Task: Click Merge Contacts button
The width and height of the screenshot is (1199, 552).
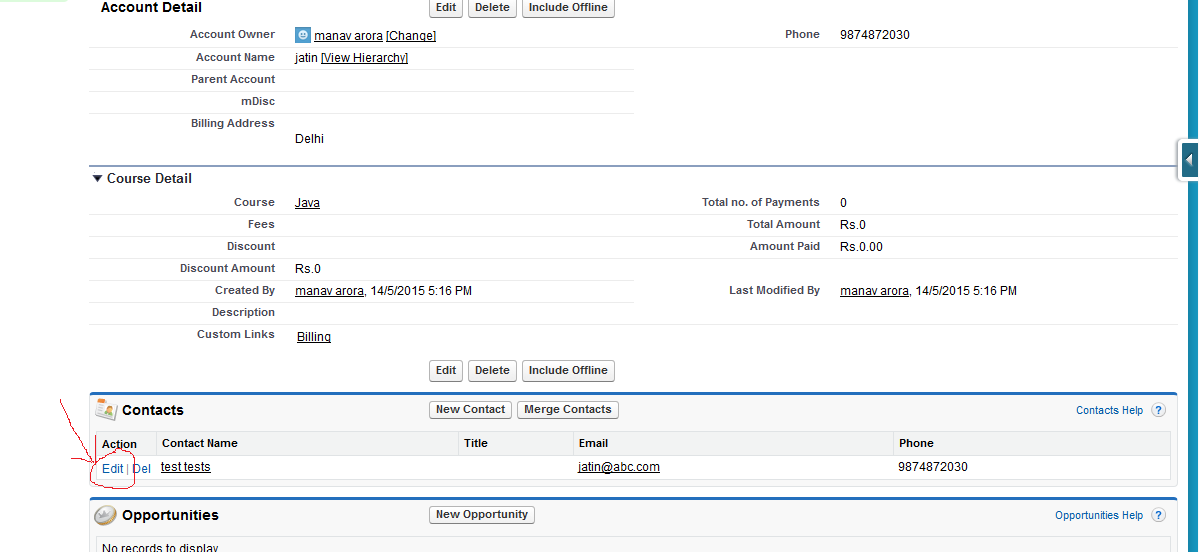Action: pos(568,410)
